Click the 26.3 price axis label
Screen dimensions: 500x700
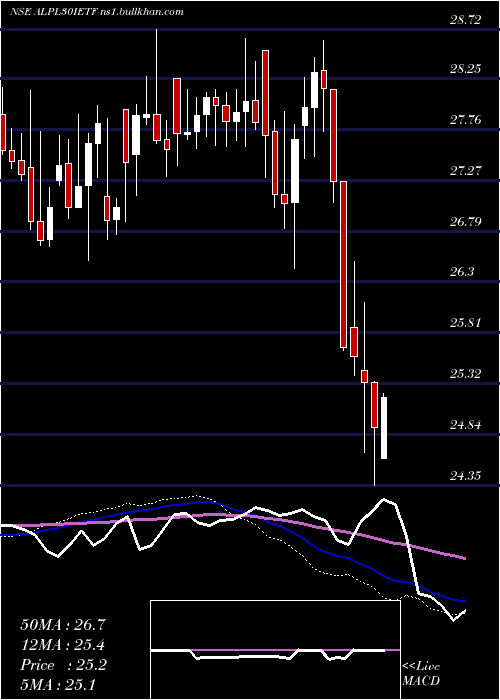(462, 272)
